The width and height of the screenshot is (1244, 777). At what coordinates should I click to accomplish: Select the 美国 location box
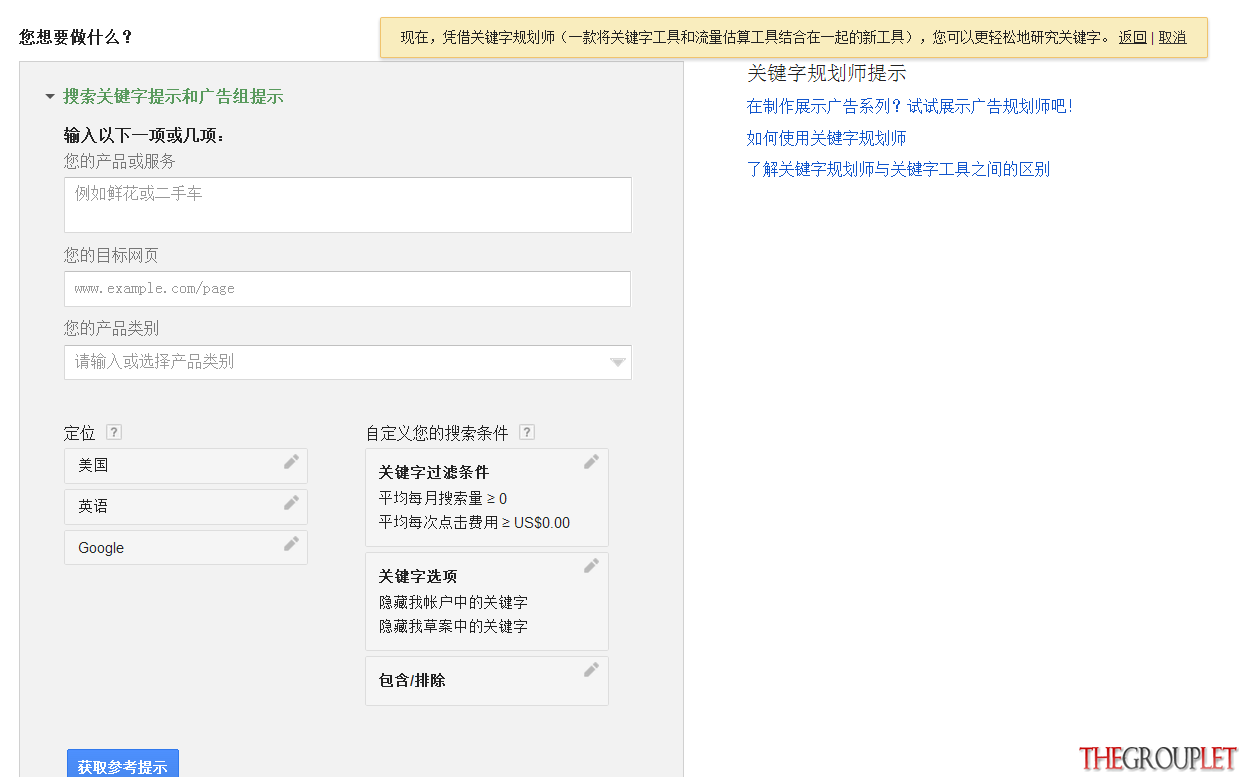point(186,466)
